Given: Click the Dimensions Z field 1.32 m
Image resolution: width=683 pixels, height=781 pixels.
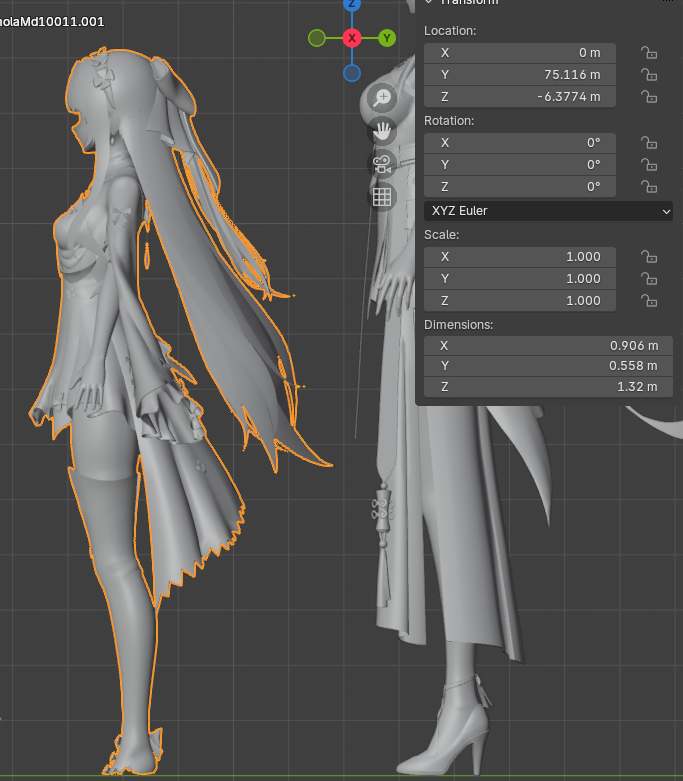Looking at the screenshot, I should (548, 387).
